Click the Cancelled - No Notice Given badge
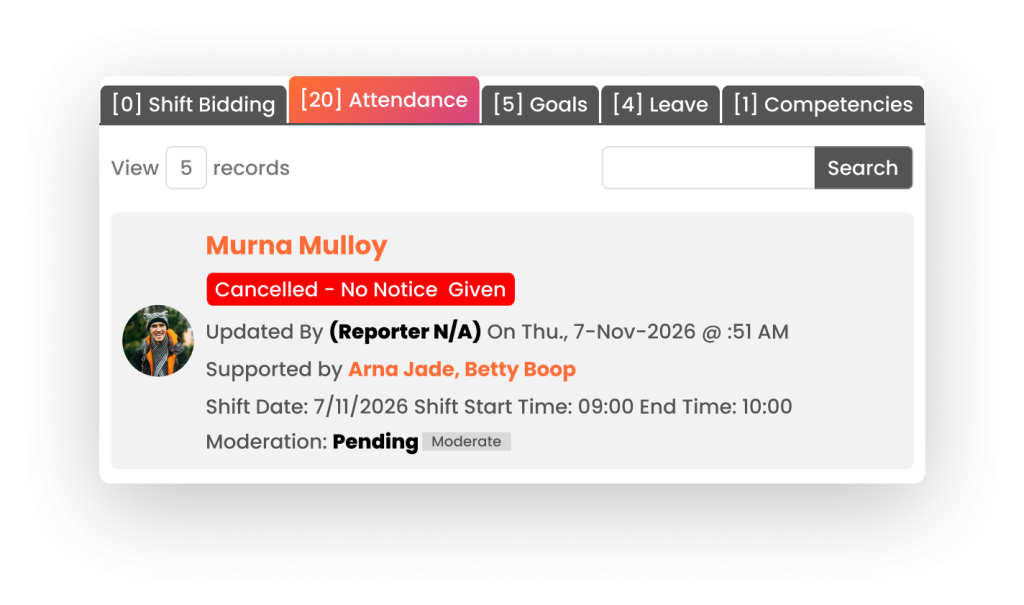 360,289
